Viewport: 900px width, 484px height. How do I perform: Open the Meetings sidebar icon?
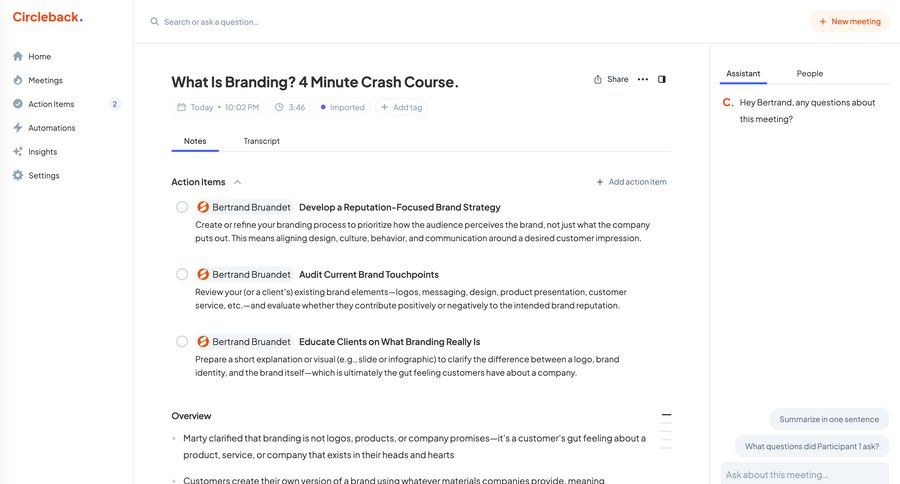click(x=18, y=80)
